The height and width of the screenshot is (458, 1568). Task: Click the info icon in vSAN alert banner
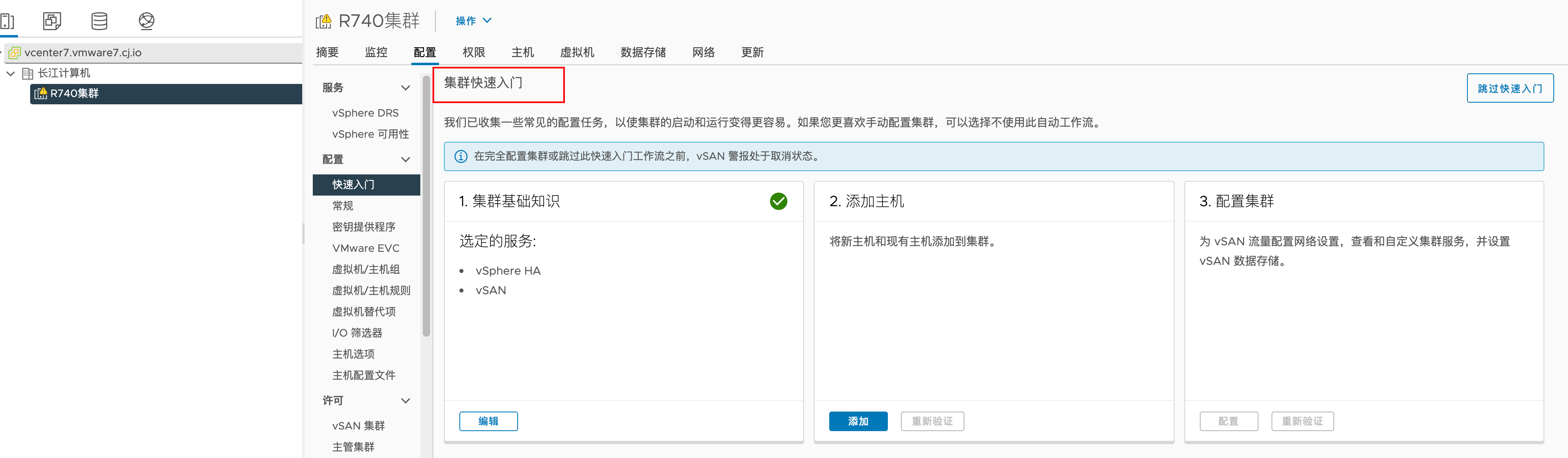coord(461,156)
